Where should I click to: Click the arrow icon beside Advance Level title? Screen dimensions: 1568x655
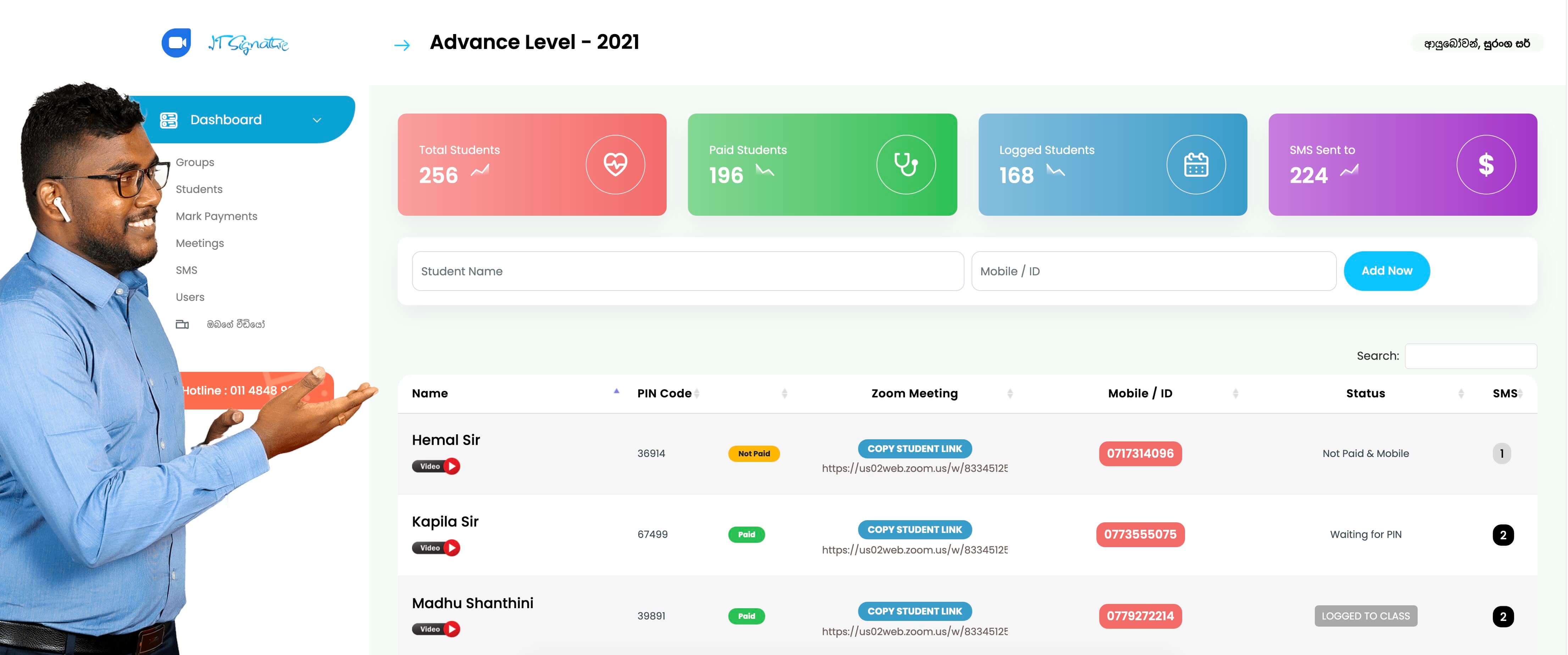(402, 44)
